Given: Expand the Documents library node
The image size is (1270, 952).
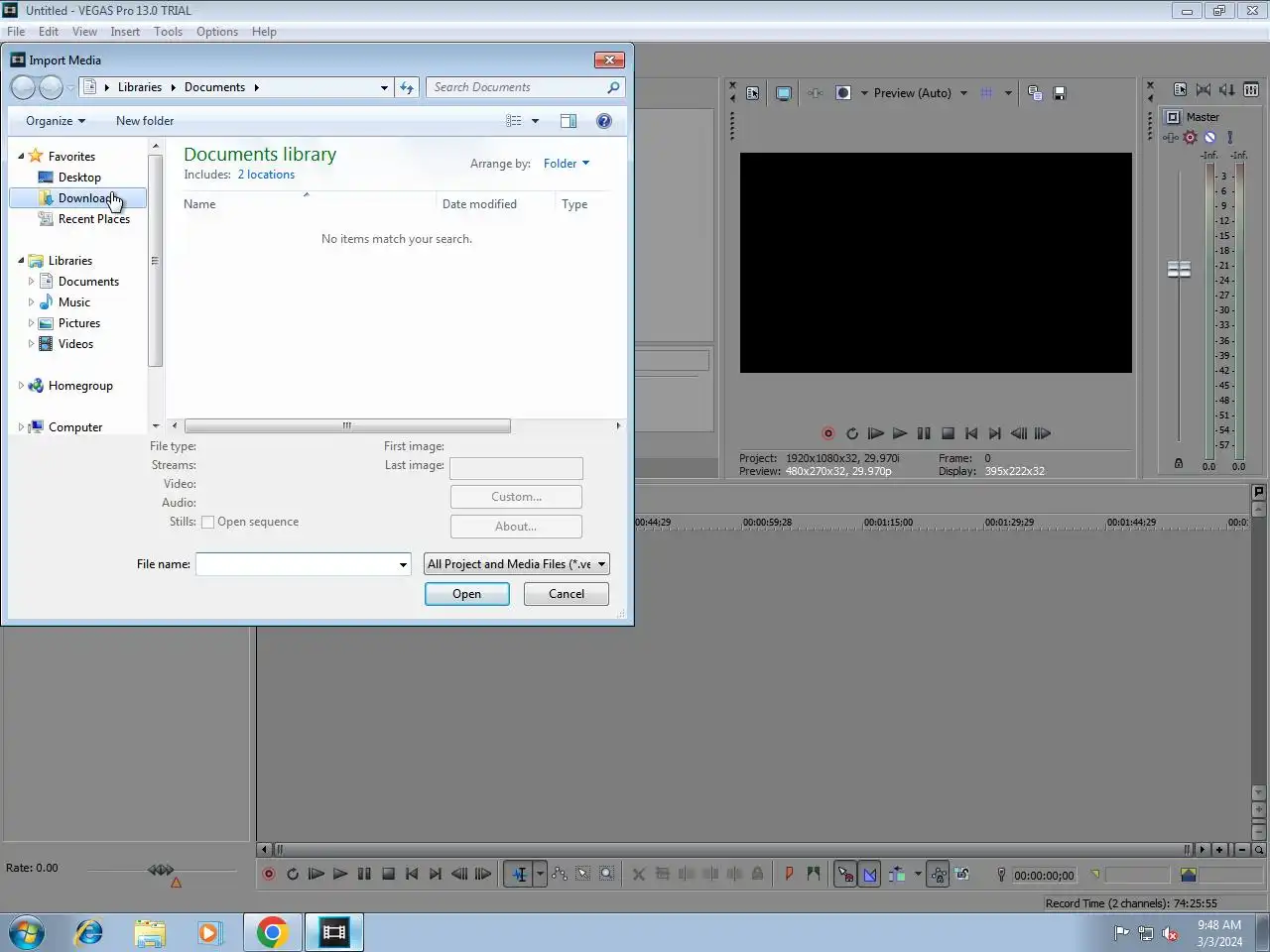Looking at the screenshot, I should (31, 282).
